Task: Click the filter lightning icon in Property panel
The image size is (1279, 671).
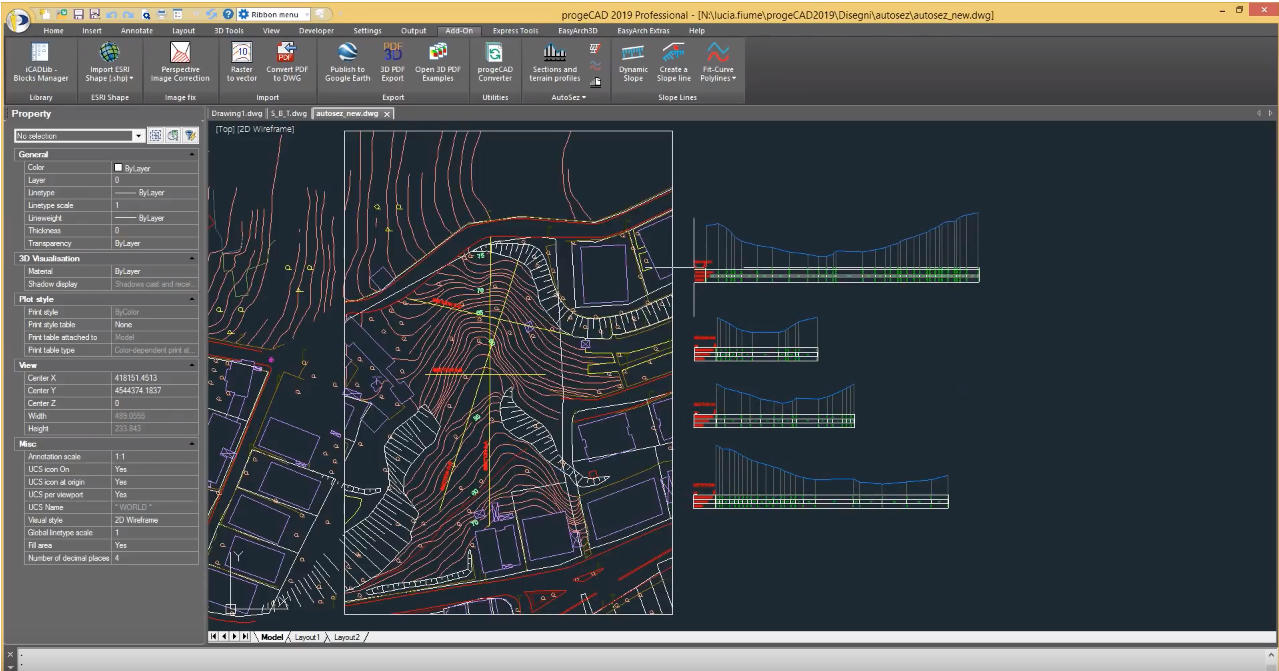Action: pyautogui.click(x=190, y=135)
